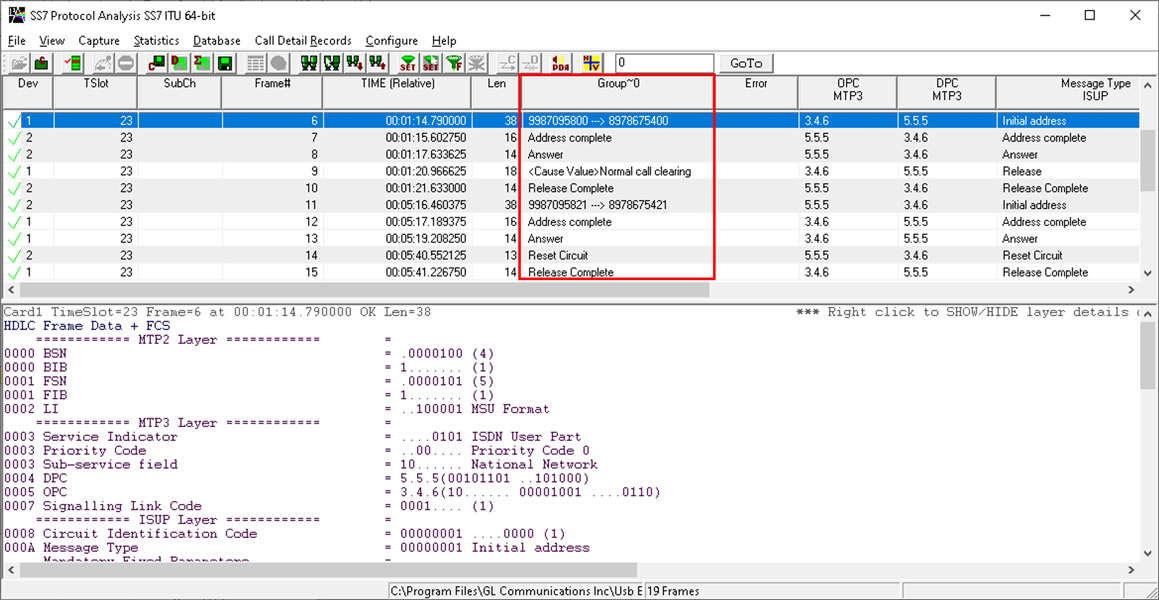Screen dimensions: 1159x600
Task: Select frame 7 Address complete row
Action: coord(569,138)
